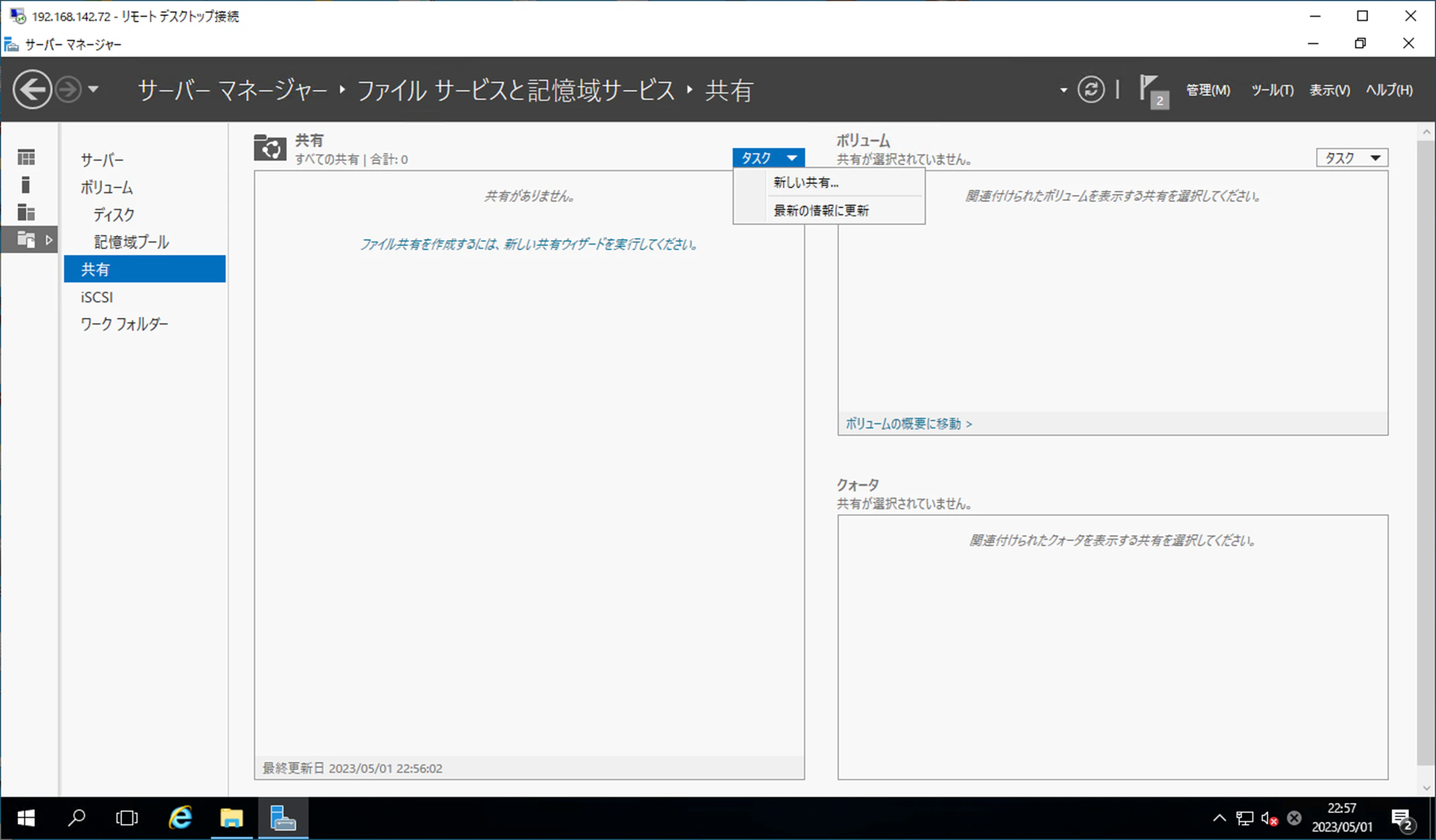The height and width of the screenshot is (840, 1436).
Task: Open the ヘルプ(H) menu
Action: [1389, 90]
